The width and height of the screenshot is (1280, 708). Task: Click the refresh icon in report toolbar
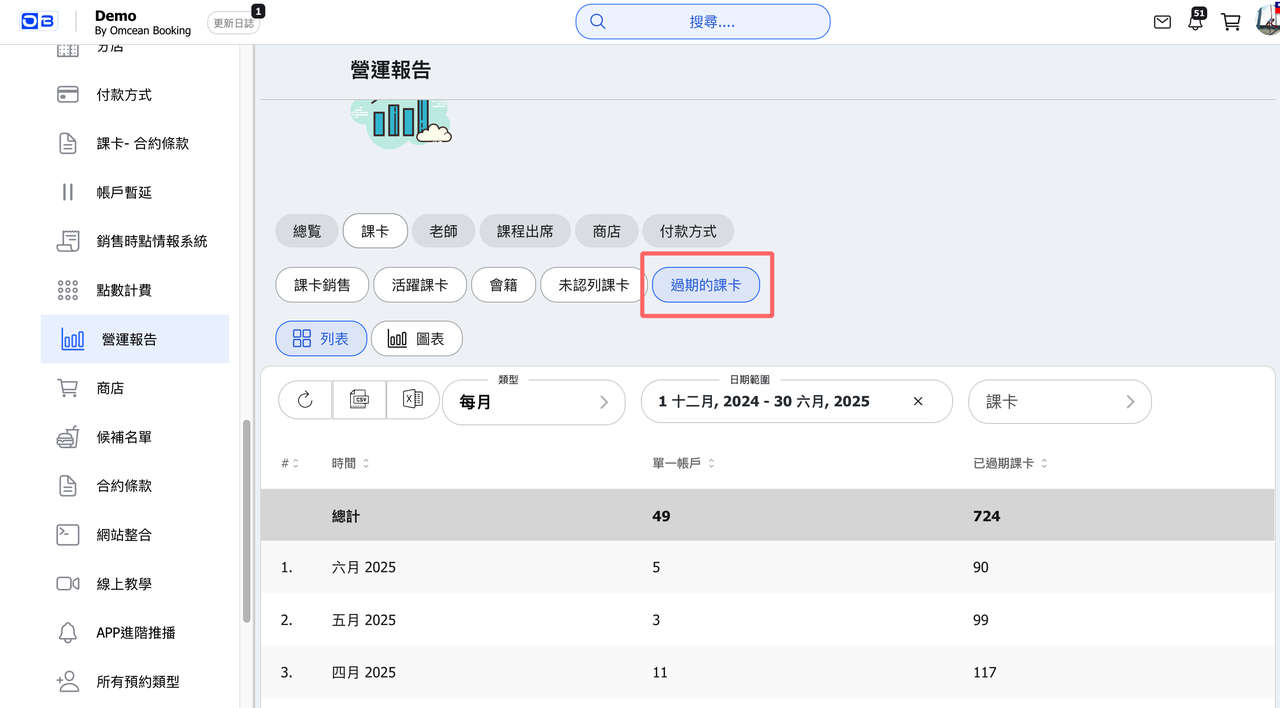tap(305, 400)
